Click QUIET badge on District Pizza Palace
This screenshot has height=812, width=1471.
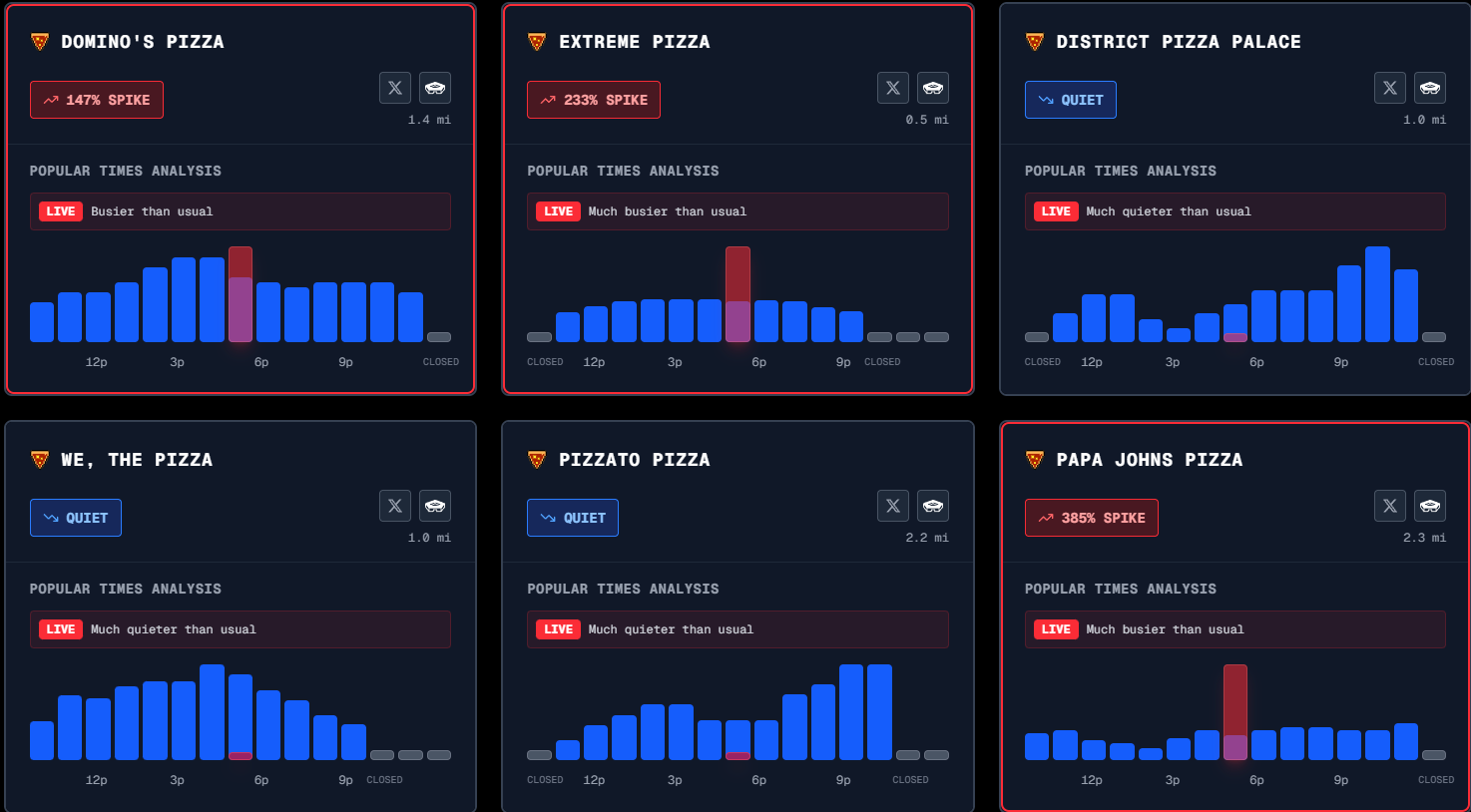(x=1071, y=100)
